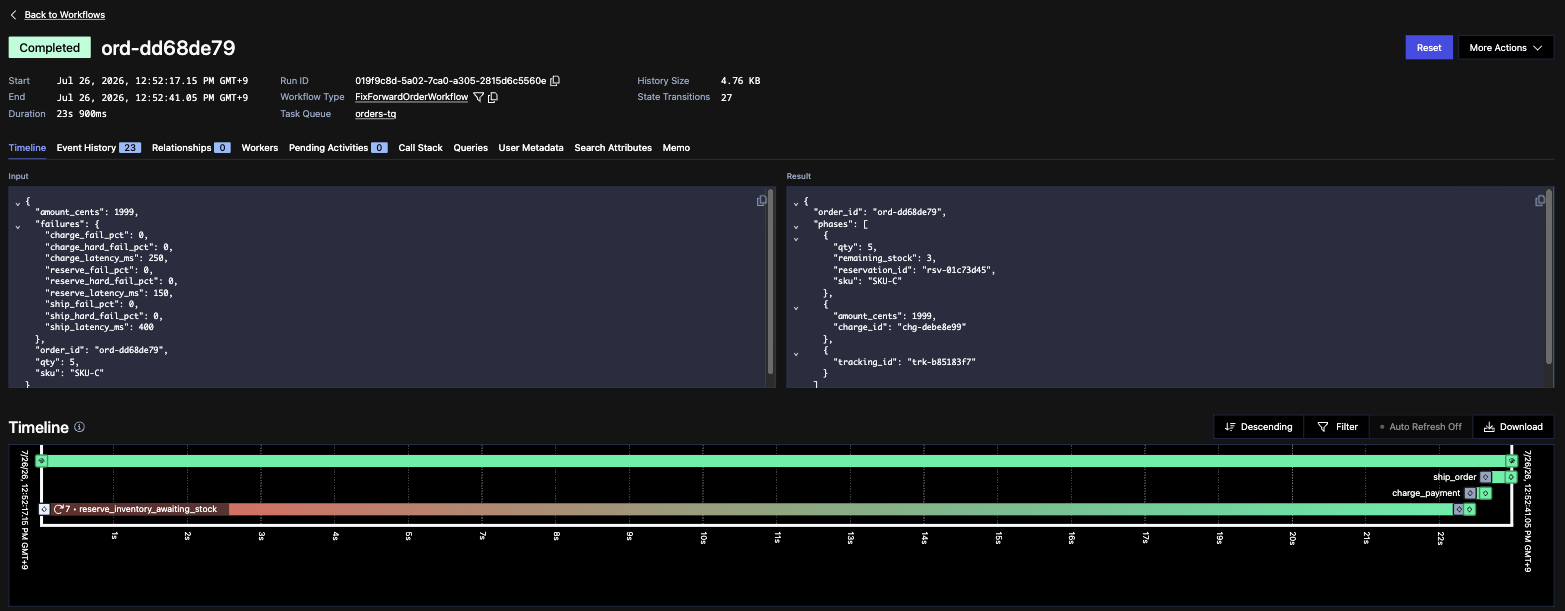The height and width of the screenshot is (611, 1565).
Task: Click the main workflow green timeline bar
Action: coord(776,461)
